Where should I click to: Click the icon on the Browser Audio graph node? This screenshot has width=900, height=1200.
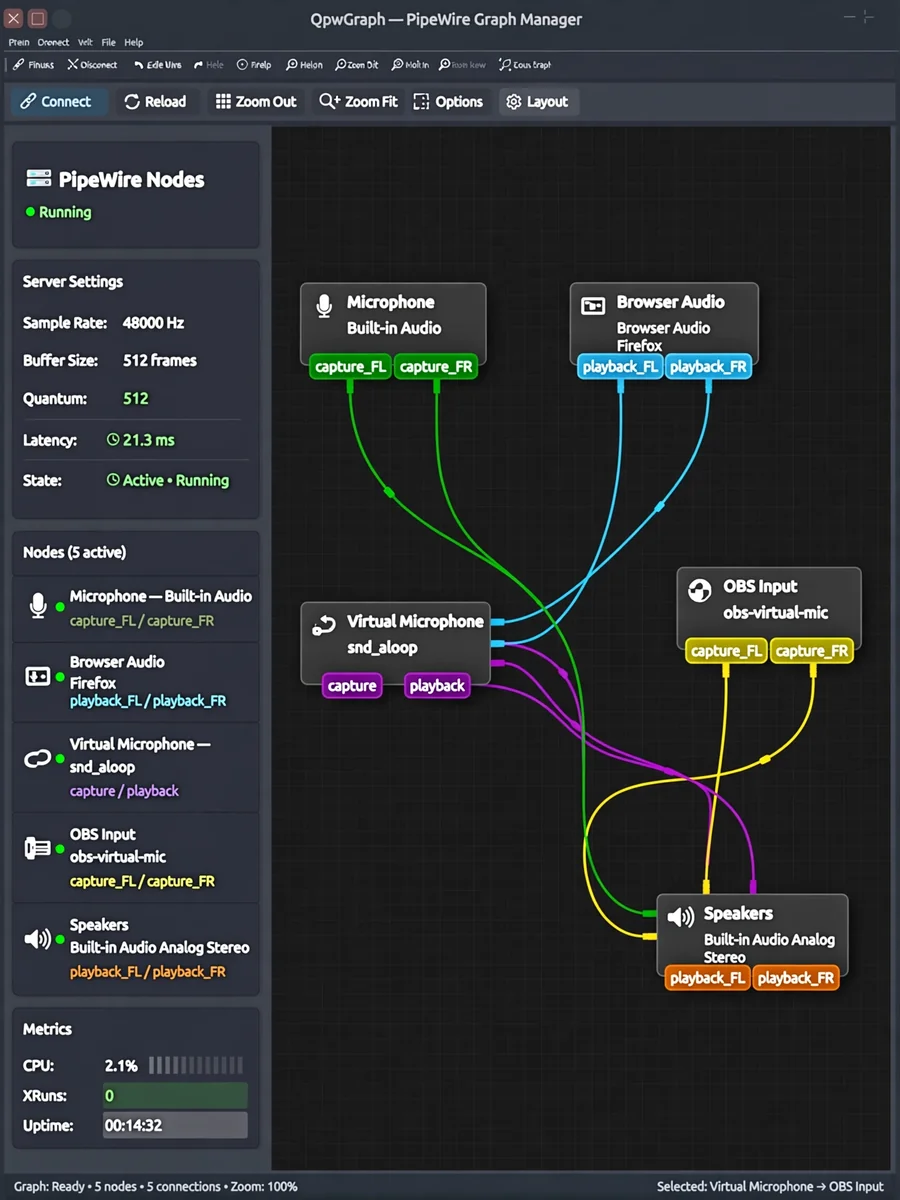tap(593, 306)
